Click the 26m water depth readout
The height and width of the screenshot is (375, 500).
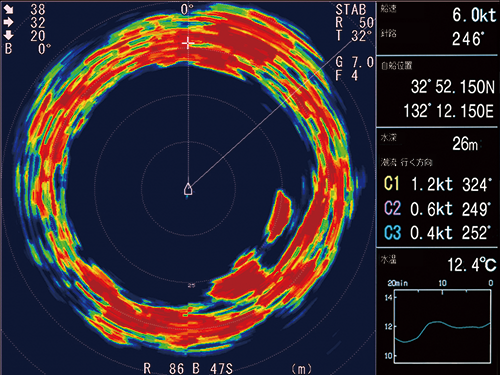[465, 144]
